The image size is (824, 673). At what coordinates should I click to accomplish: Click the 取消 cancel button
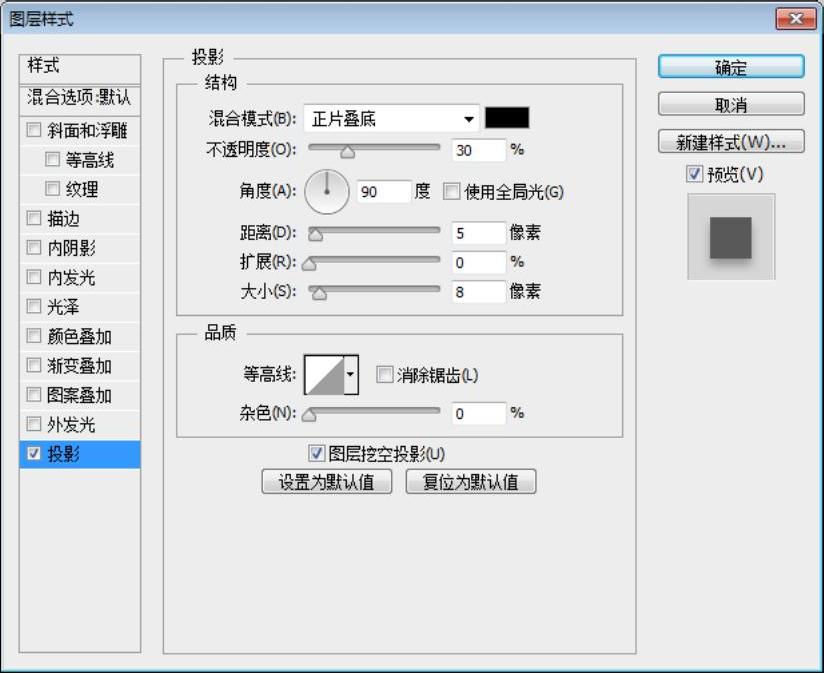coord(731,104)
